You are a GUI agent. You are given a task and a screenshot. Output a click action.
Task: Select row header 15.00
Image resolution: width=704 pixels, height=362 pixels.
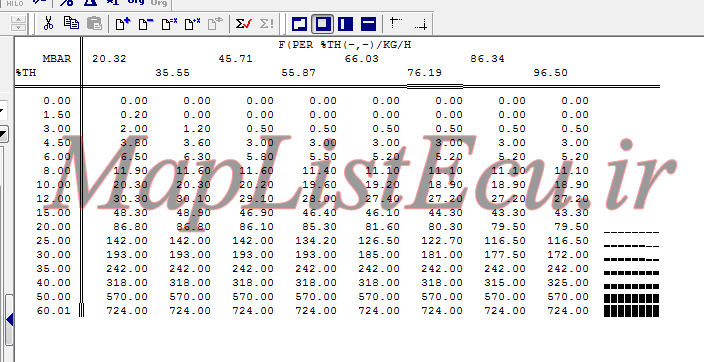click(x=53, y=213)
